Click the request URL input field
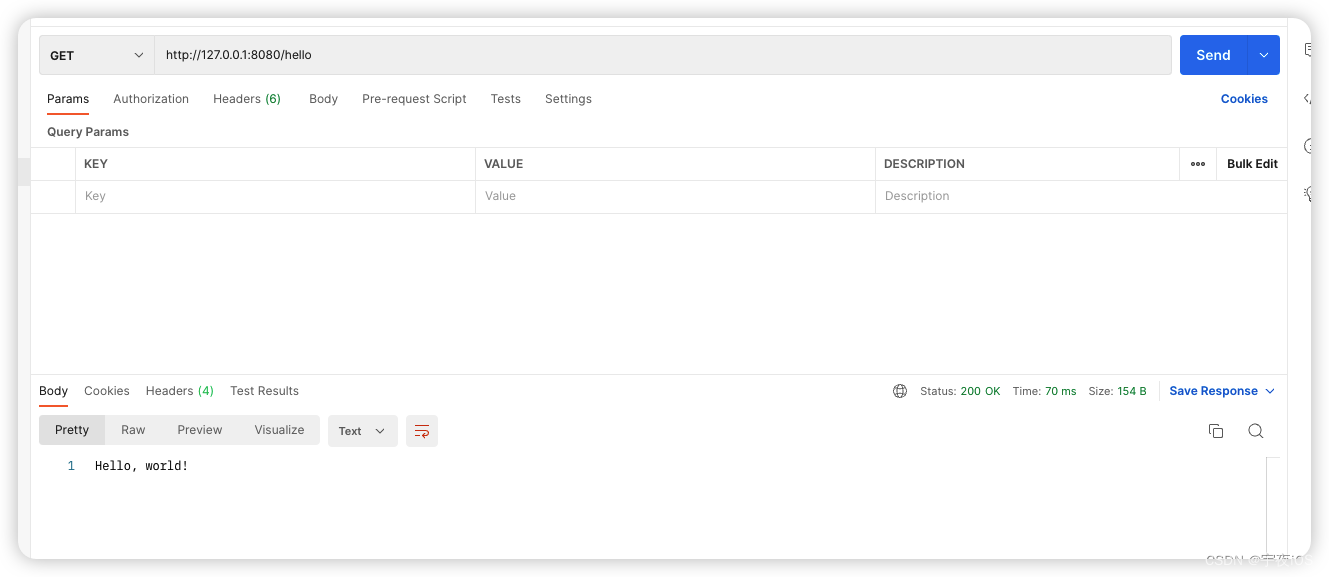Viewport: 1329px width, 577px height. point(662,55)
